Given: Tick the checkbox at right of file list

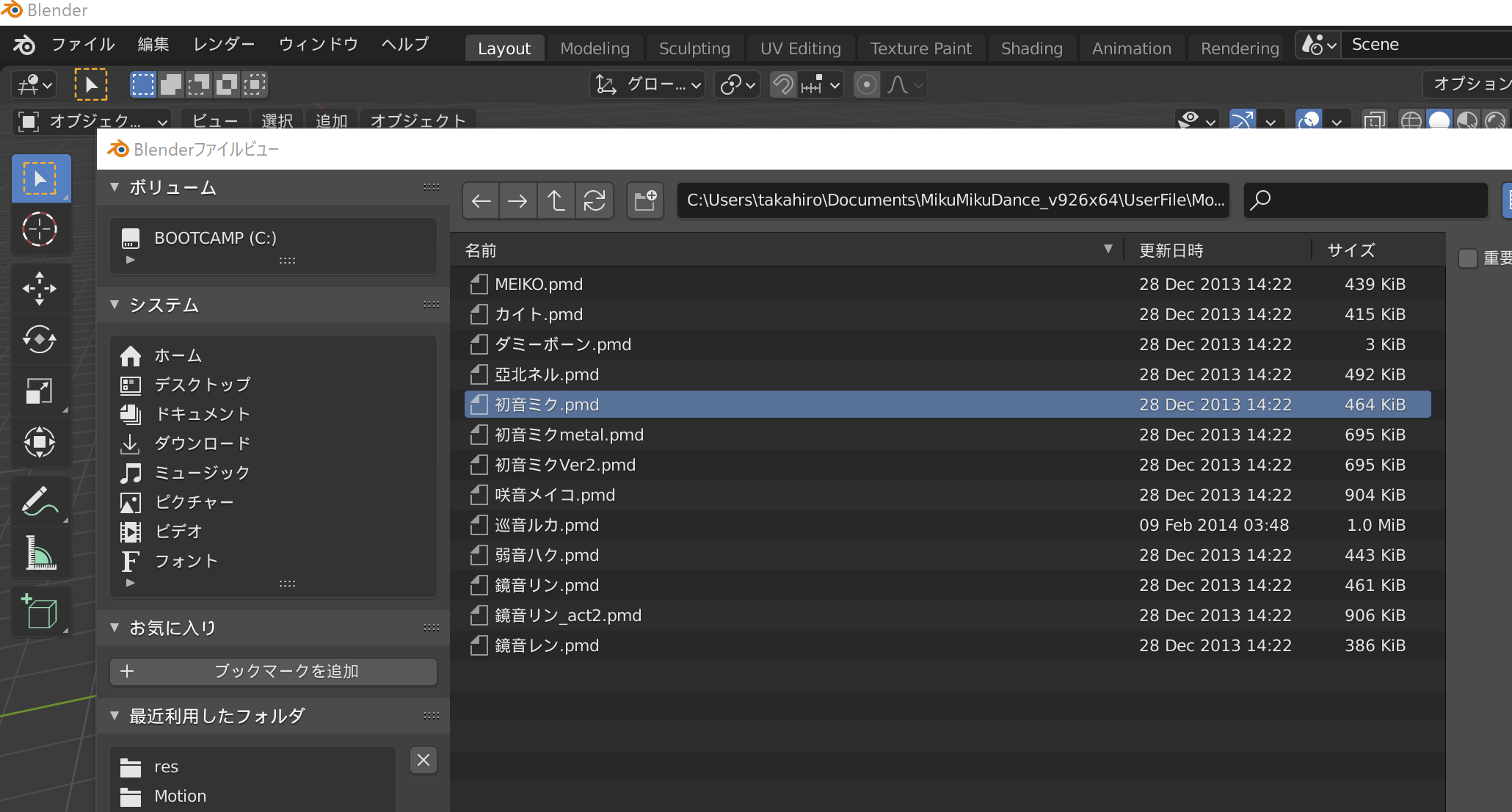Looking at the screenshot, I should 1467,258.
